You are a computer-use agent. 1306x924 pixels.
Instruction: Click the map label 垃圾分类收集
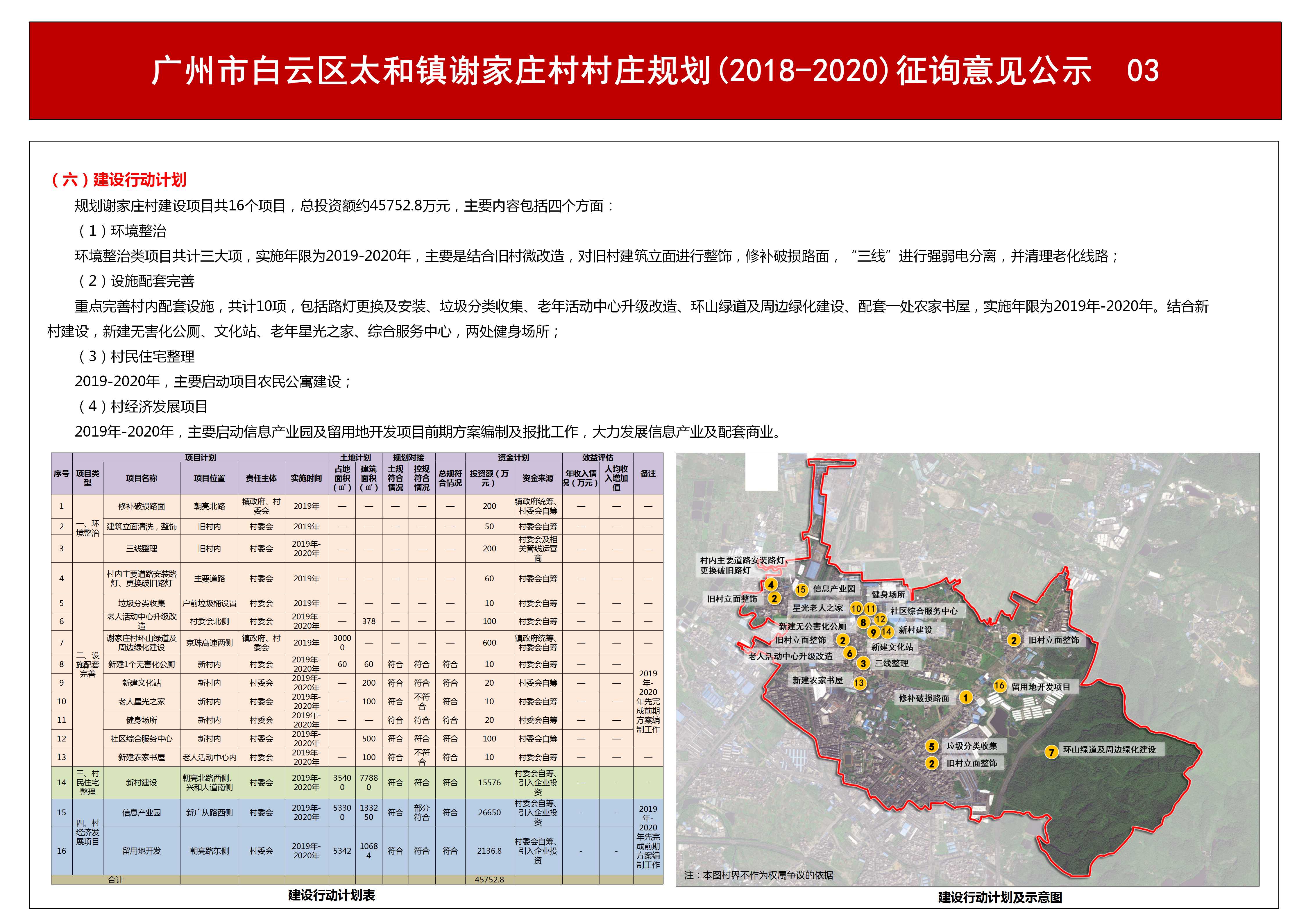[972, 746]
